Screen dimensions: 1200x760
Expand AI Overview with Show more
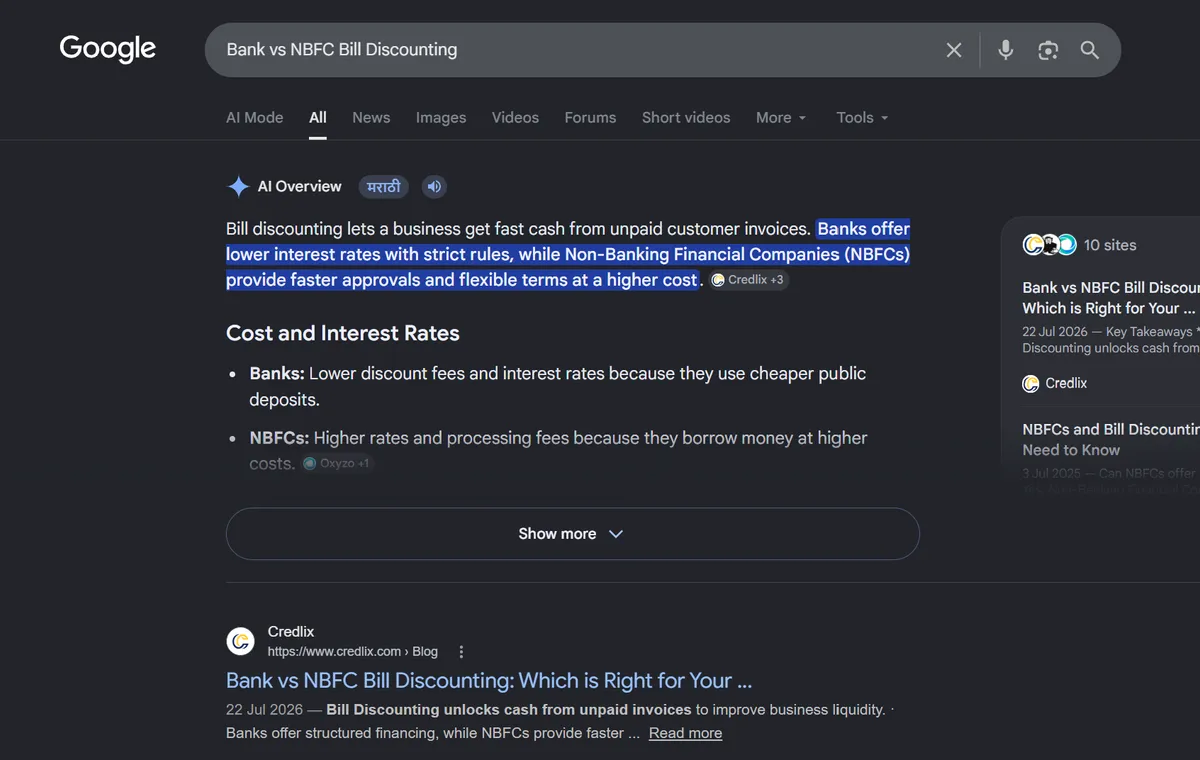(x=572, y=534)
